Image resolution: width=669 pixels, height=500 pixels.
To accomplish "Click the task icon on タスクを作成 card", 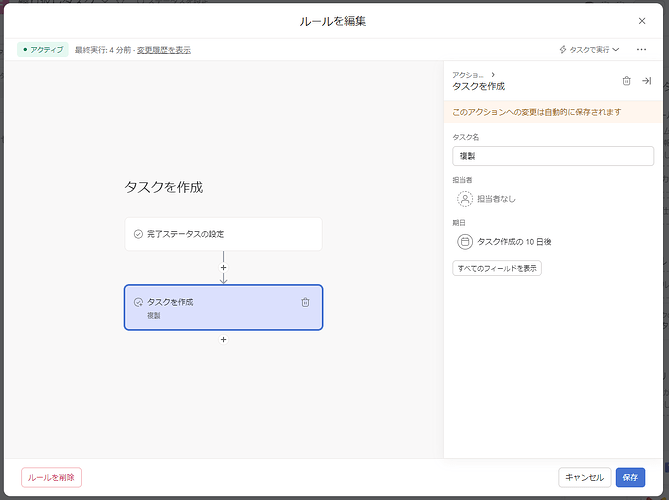I will [138, 302].
